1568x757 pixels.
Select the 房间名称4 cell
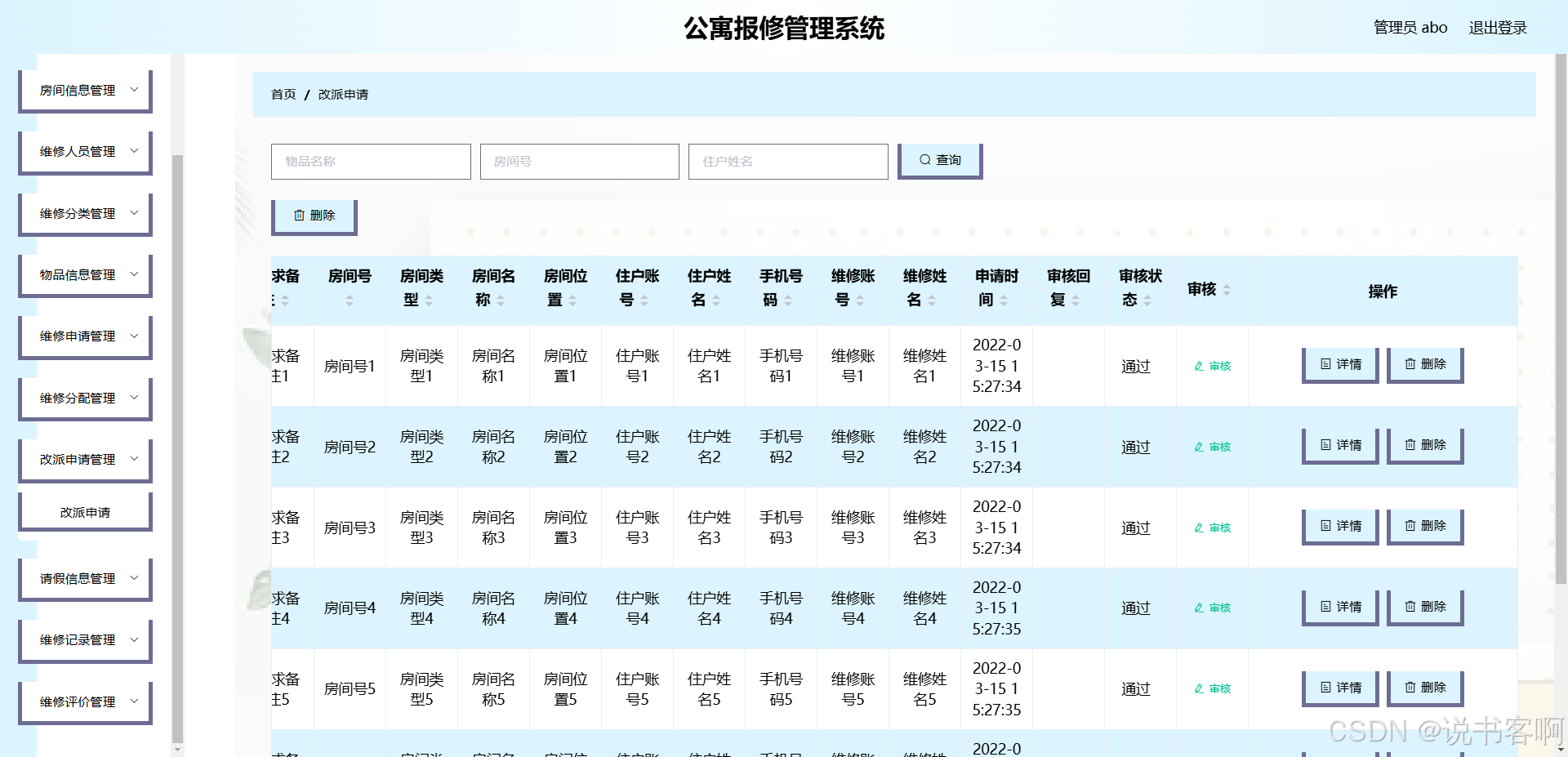(493, 608)
